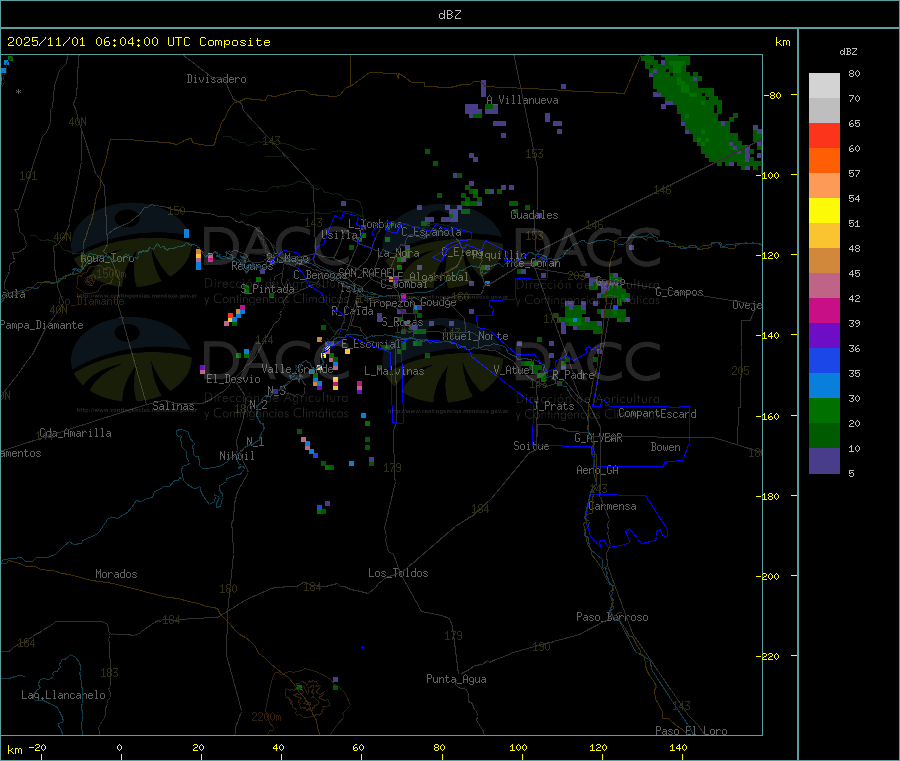Click the 0 km bottom axis label
Viewport: 900px width, 761px height.
(x=119, y=747)
